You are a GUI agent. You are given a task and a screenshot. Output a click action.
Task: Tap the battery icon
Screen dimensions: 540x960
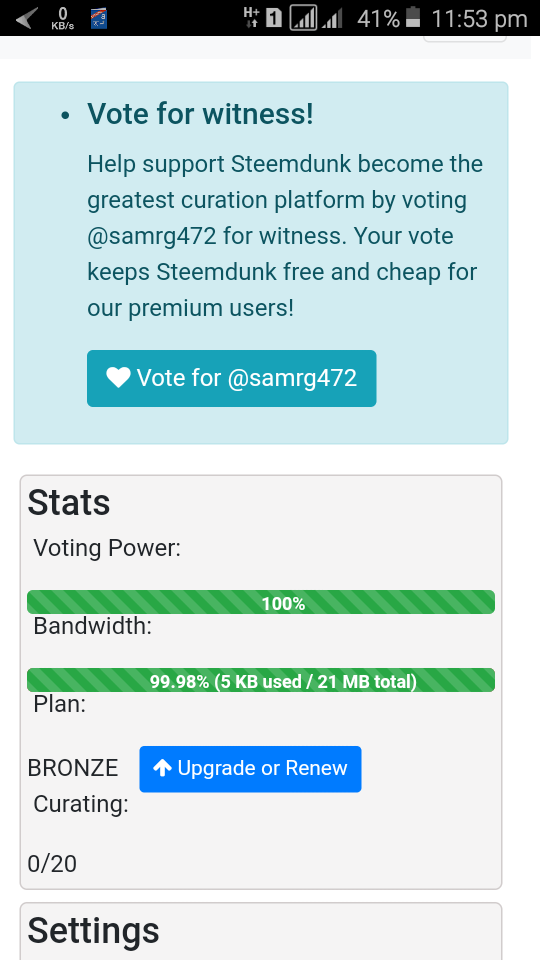(x=413, y=17)
